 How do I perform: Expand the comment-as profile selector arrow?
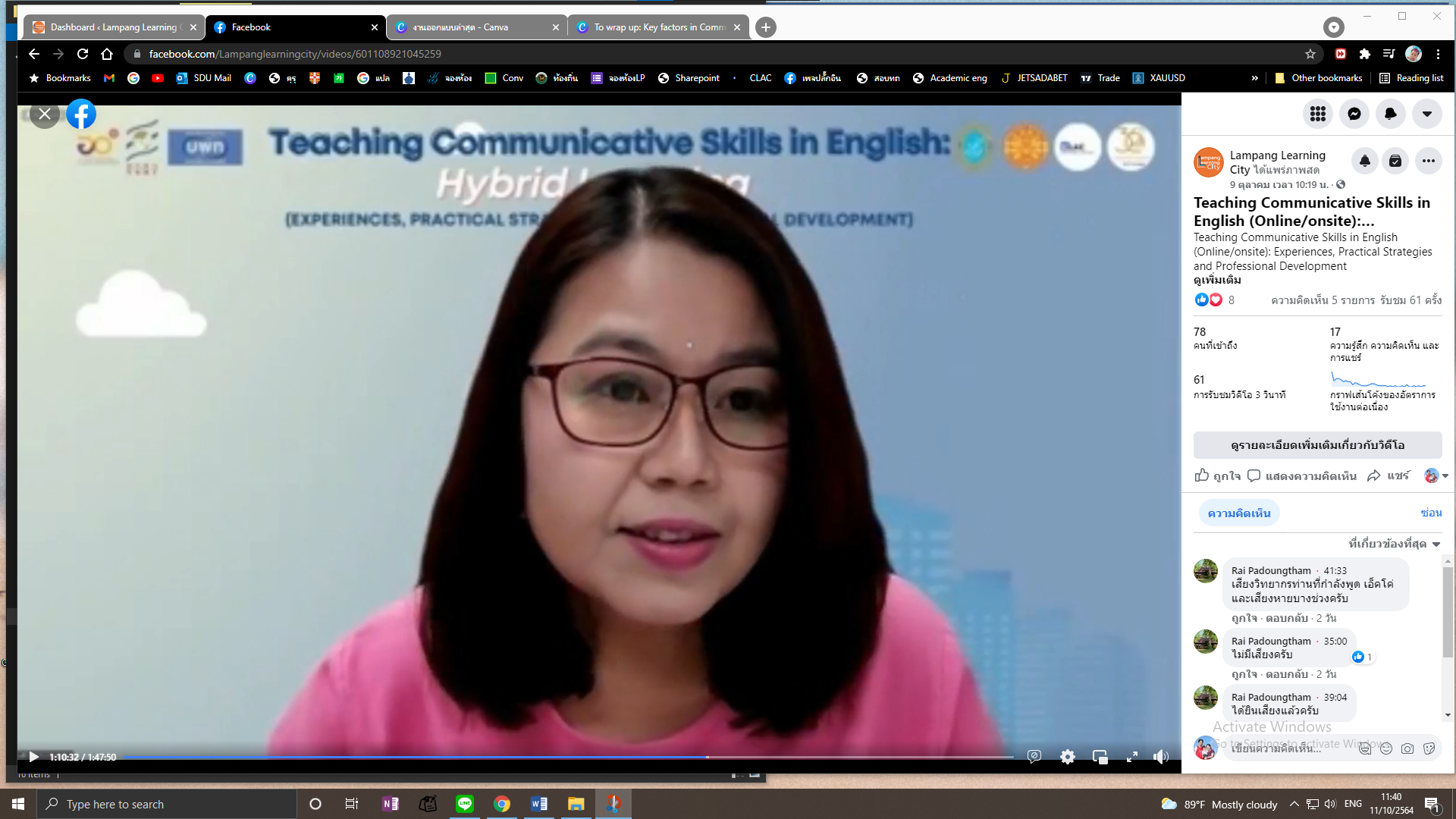pos(1445,476)
